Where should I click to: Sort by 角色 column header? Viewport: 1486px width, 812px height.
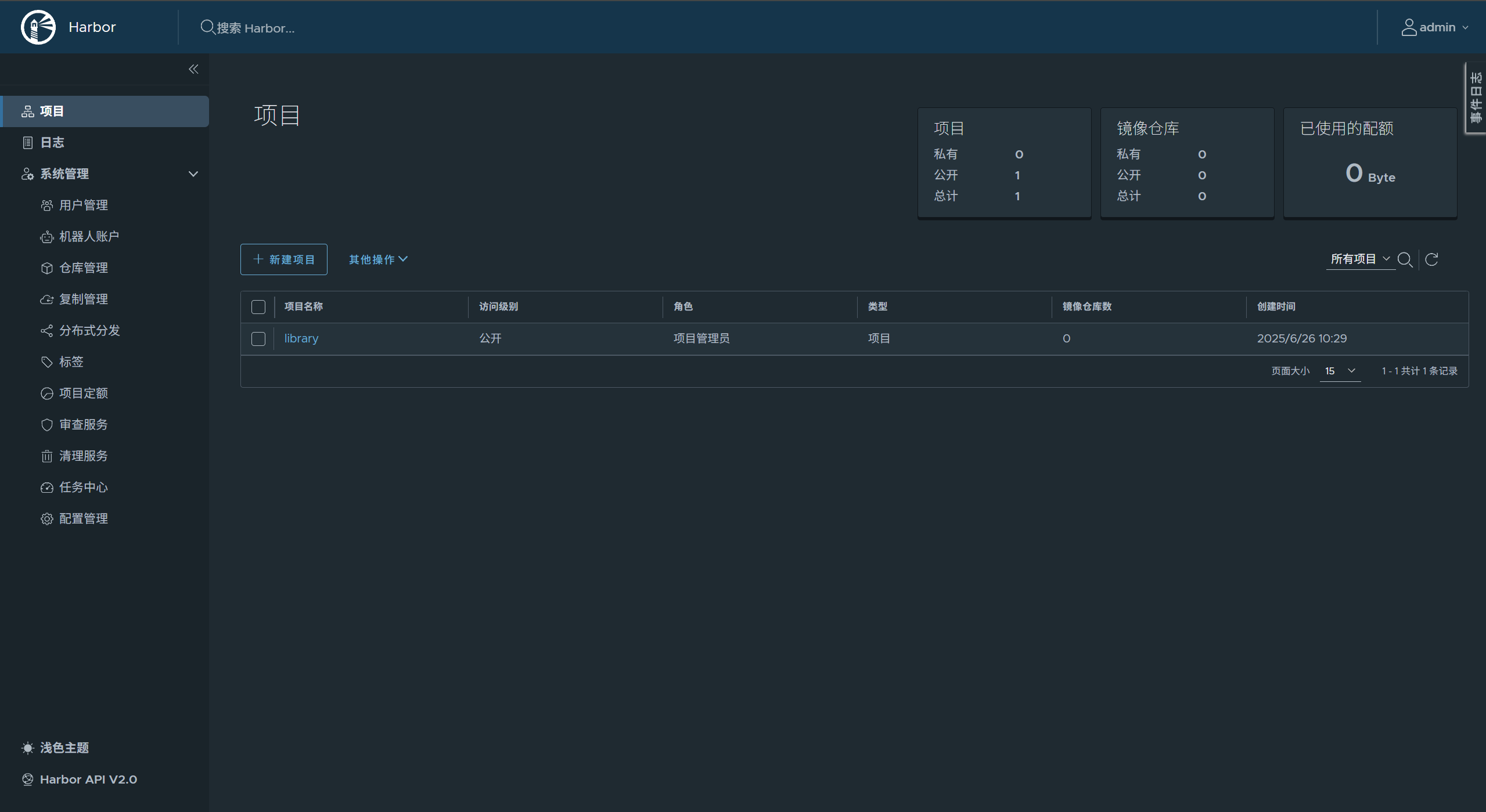coord(683,306)
